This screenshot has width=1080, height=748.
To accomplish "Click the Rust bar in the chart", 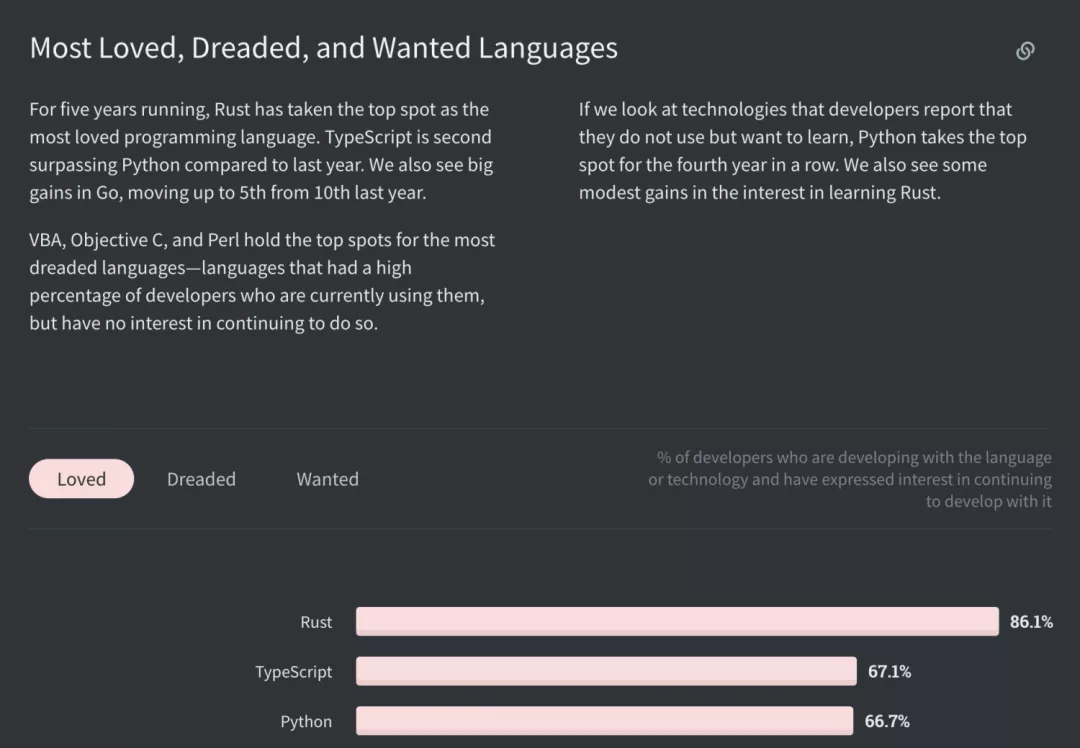I will pos(677,621).
